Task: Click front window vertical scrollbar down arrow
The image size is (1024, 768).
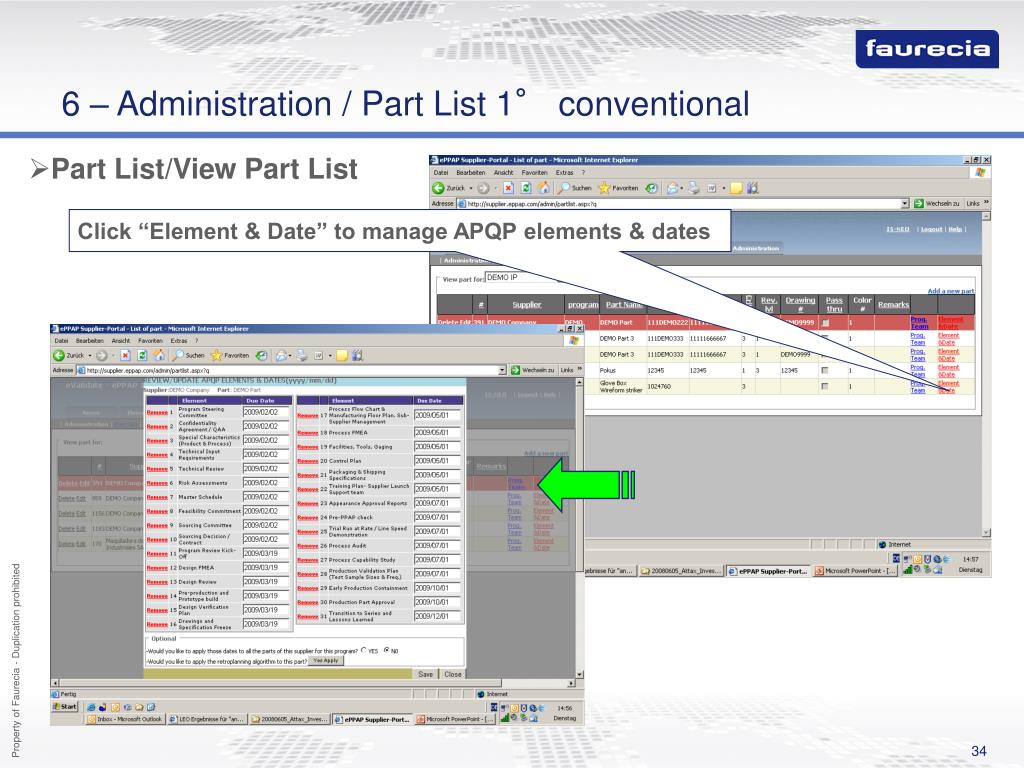Action: coord(579,674)
